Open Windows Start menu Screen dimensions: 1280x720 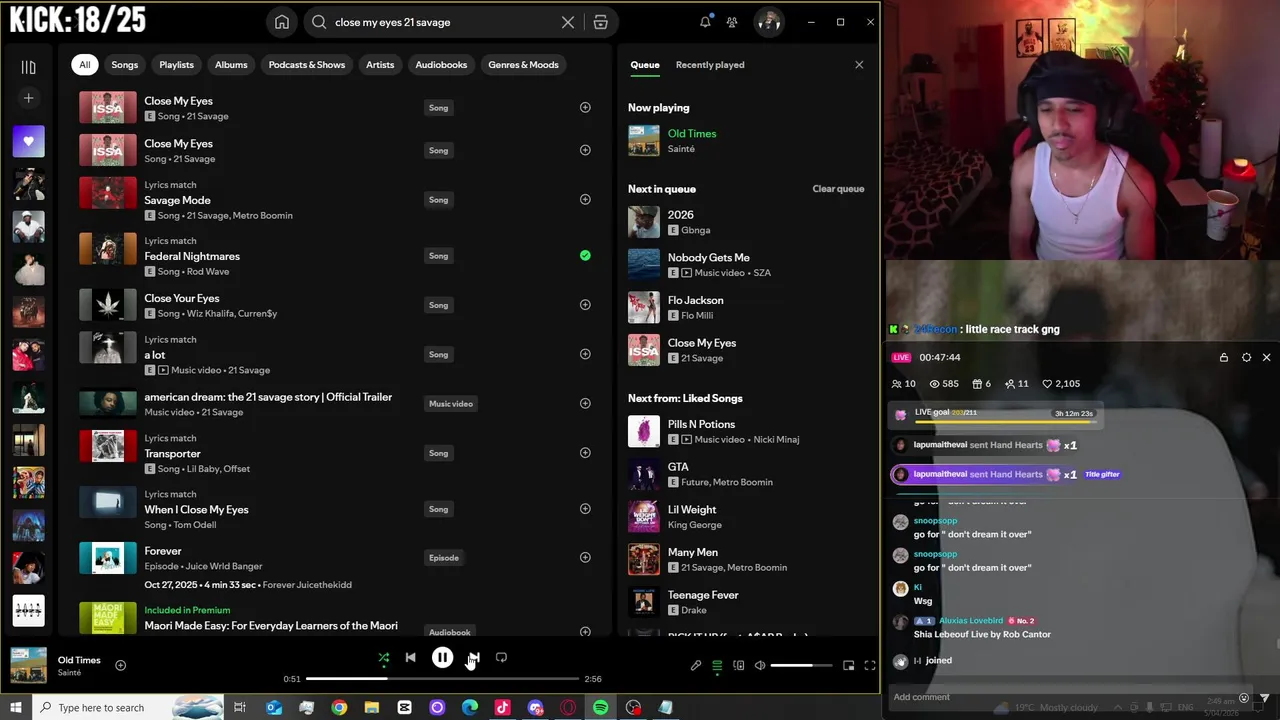pos(15,708)
